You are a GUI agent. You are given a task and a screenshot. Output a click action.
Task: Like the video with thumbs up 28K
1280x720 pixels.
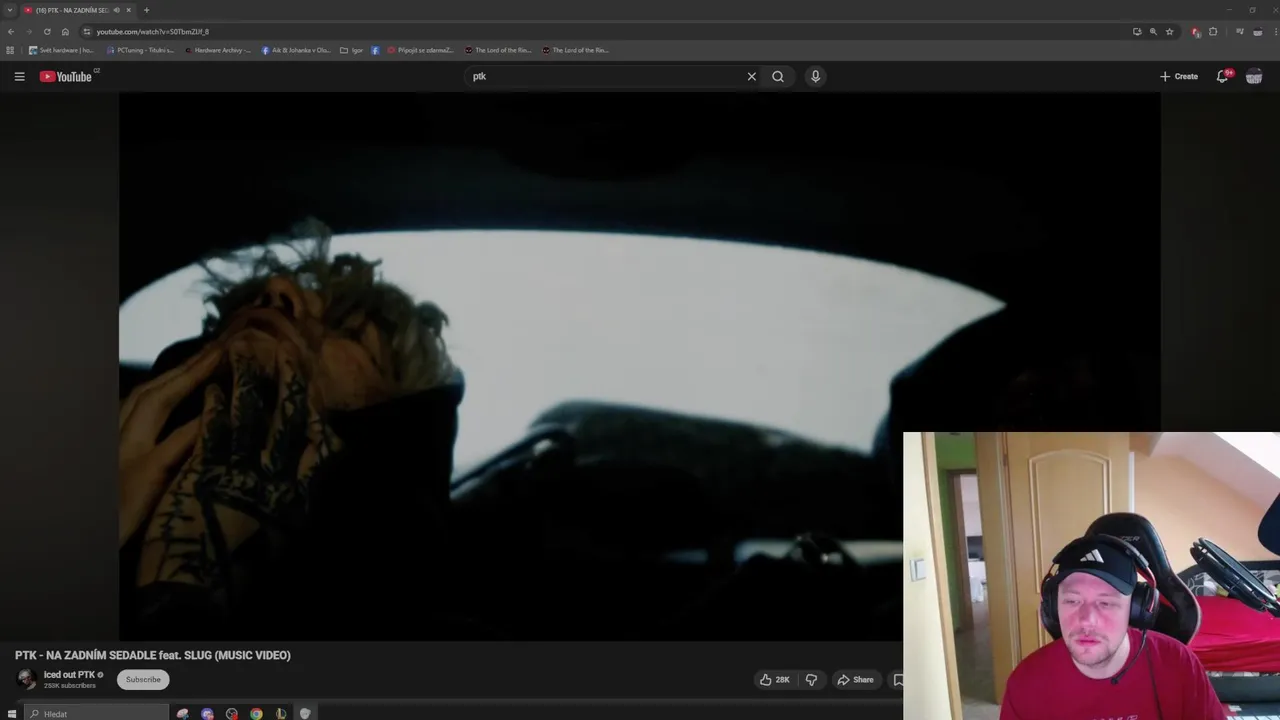coord(775,680)
